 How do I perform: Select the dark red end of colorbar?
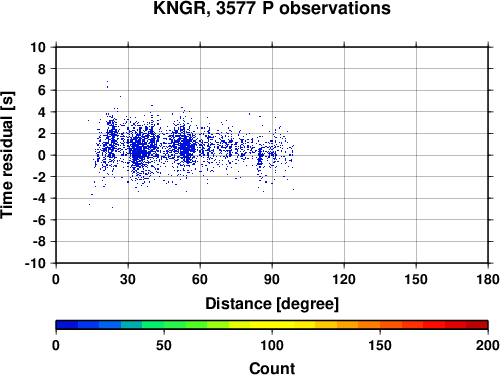[477, 325]
